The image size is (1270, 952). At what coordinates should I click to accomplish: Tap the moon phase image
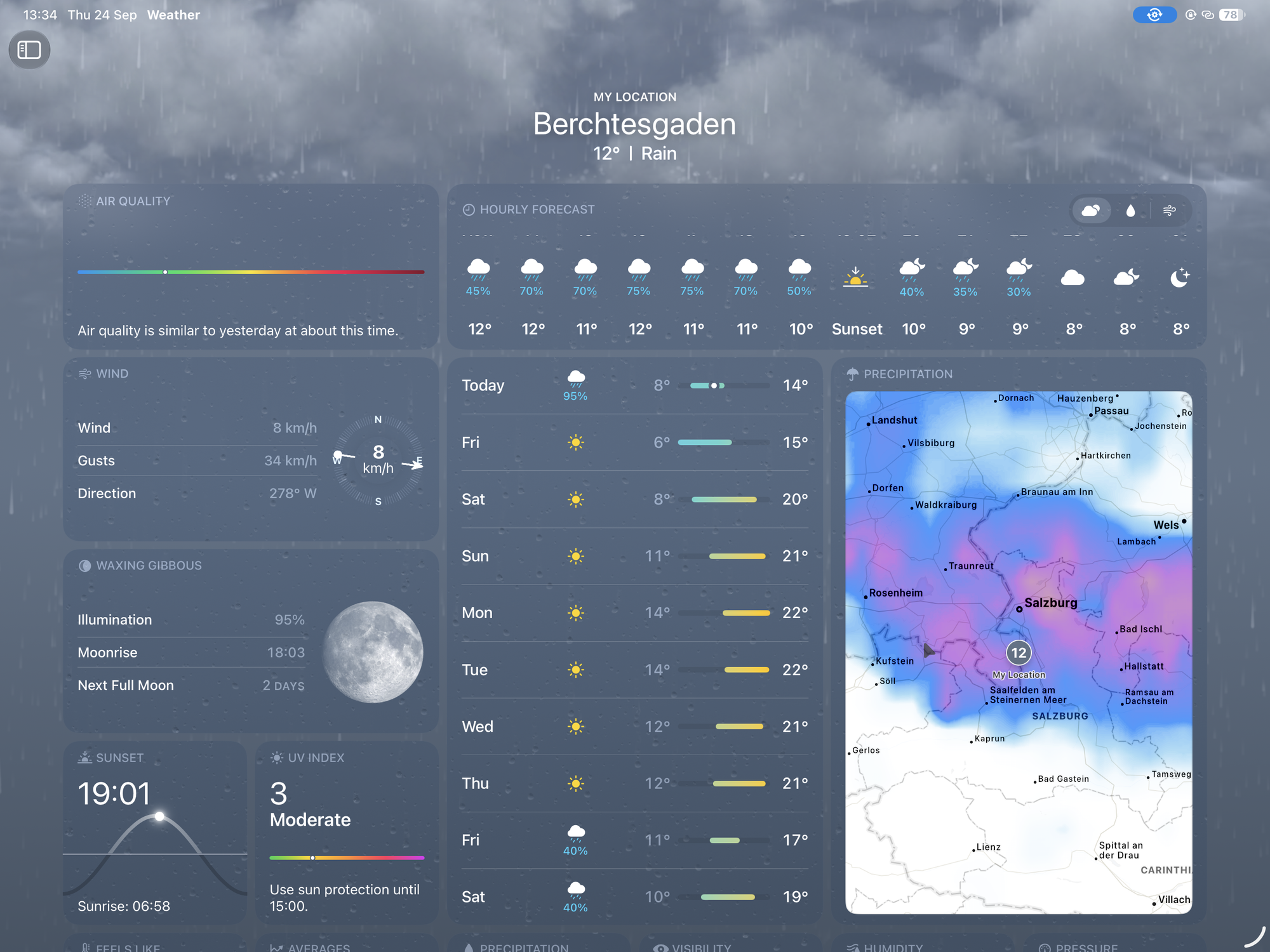pyautogui.click(x=373, y=652)
